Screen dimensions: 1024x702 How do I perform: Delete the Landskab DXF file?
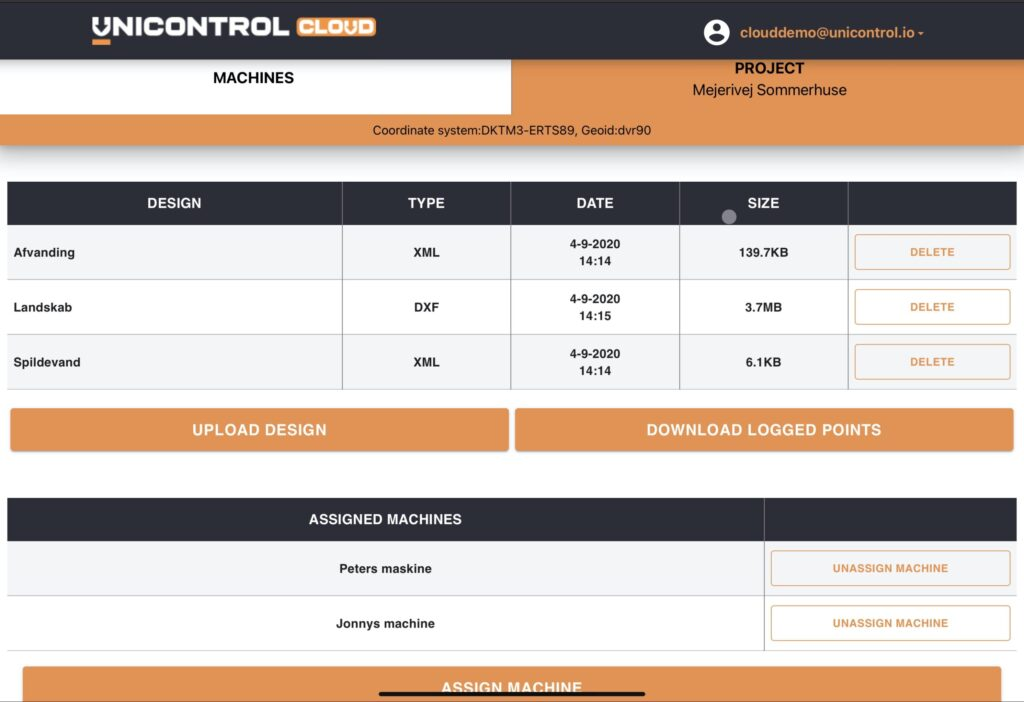[x=931, y=306]
